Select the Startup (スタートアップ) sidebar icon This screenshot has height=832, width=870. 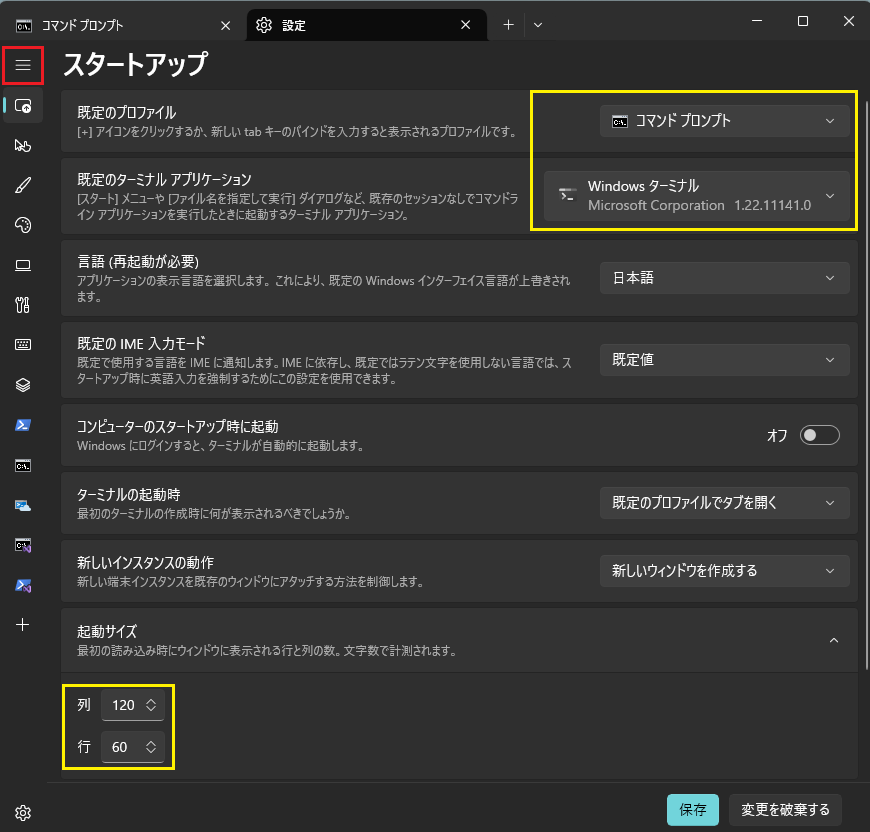point(23,105)
